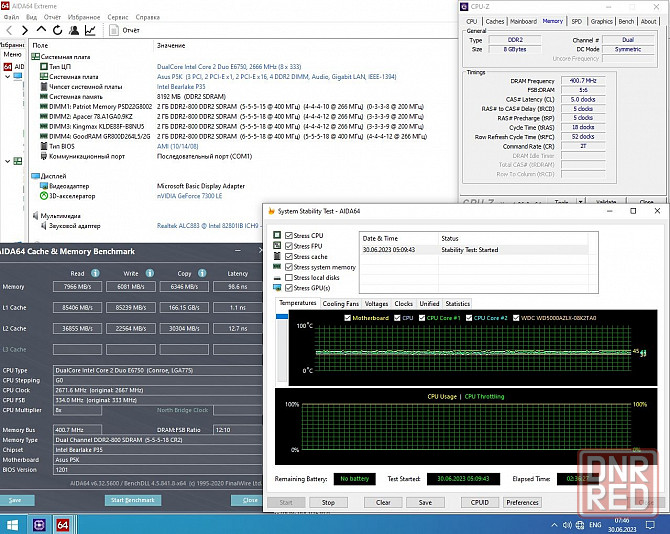Click the Write info icon in benchmark window
This screenshot has width=670, height=534.
click(x=150, y=273)
